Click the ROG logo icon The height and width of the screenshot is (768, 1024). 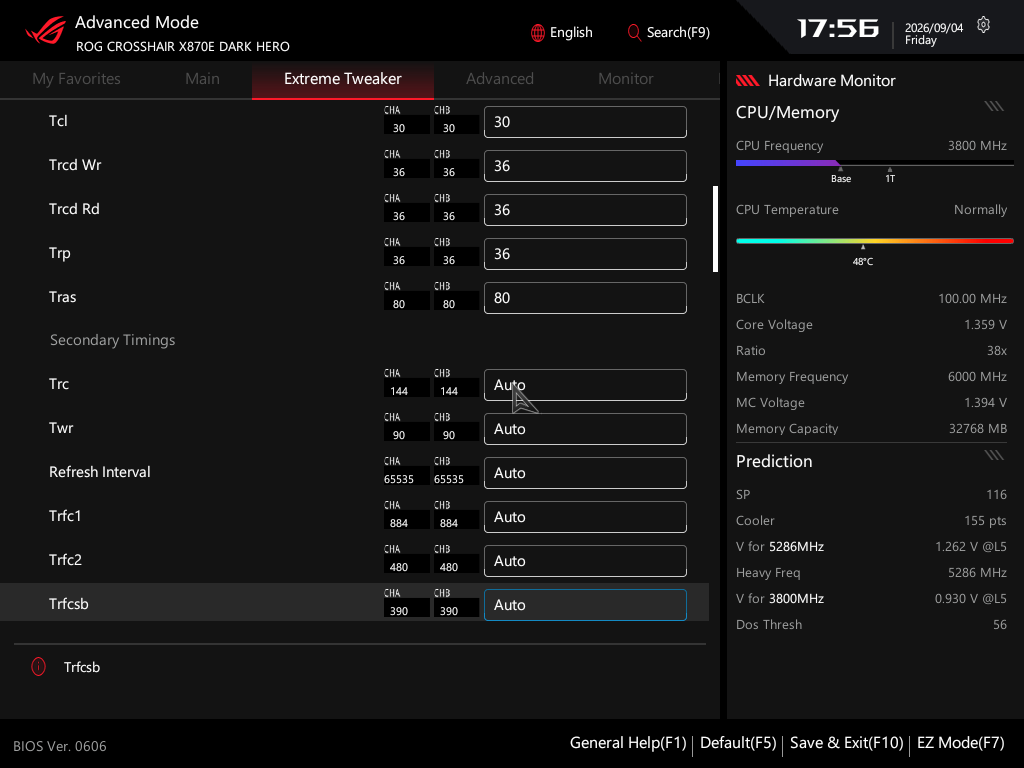[x=46, y=30]
